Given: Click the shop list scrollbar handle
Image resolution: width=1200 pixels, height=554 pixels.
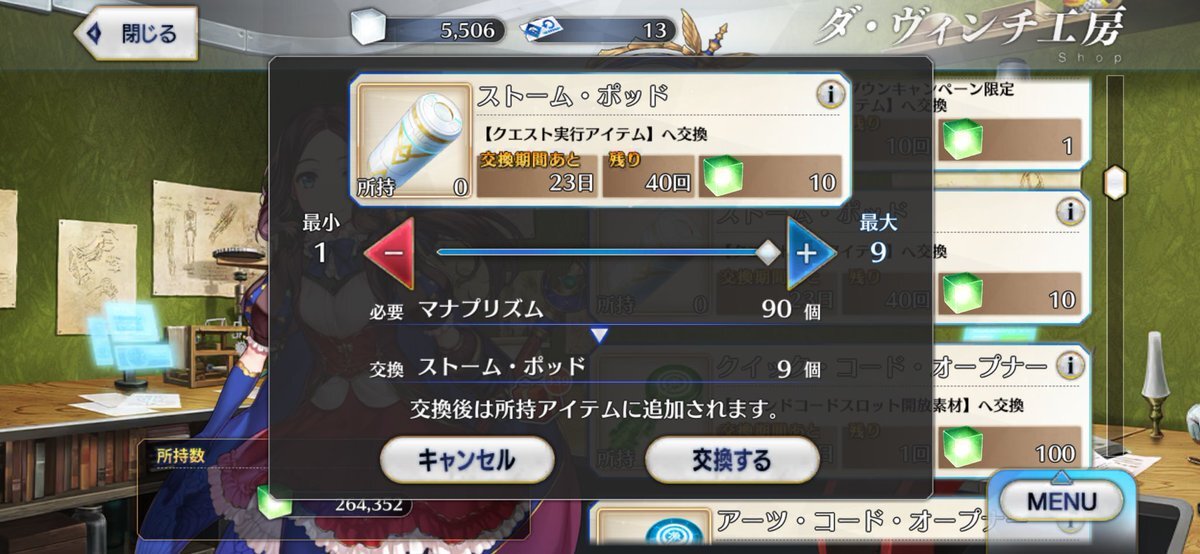Looking at the screenshot, I should pyautogui.click(x=1115, y=183).
